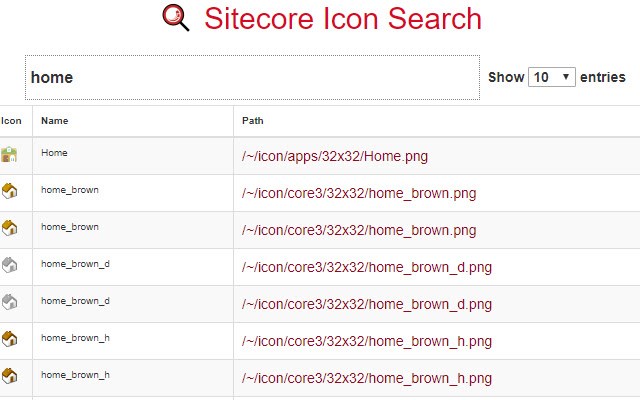Viewport: 640px width, 400px height.
Task: Click the second home_brown row's house icon
Action: (x=10, y=229)
